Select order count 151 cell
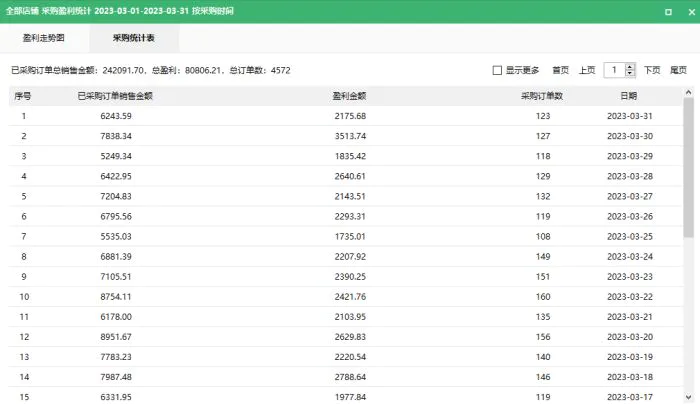 click(x=543, y=277)
